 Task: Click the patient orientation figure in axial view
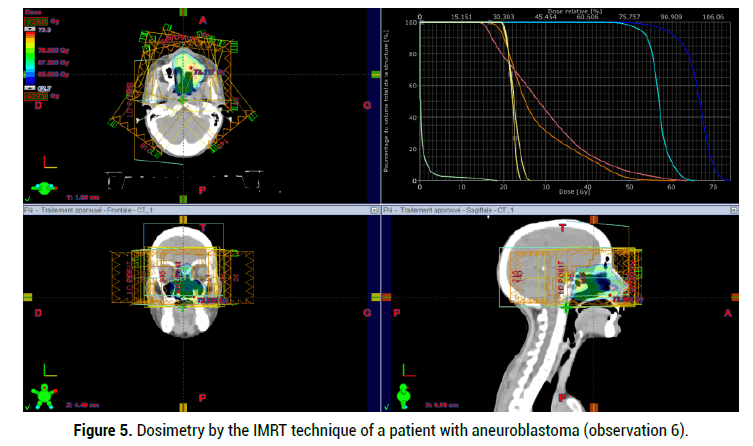click(x=43, y=186)
